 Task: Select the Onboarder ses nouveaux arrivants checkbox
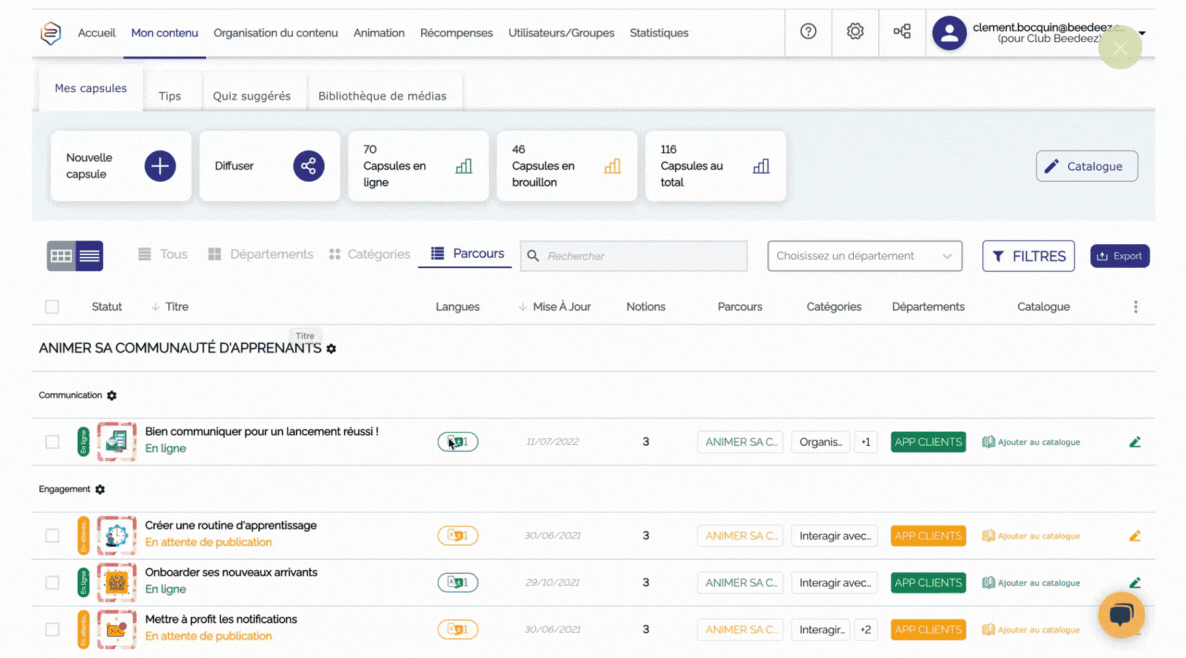[52, 583]
